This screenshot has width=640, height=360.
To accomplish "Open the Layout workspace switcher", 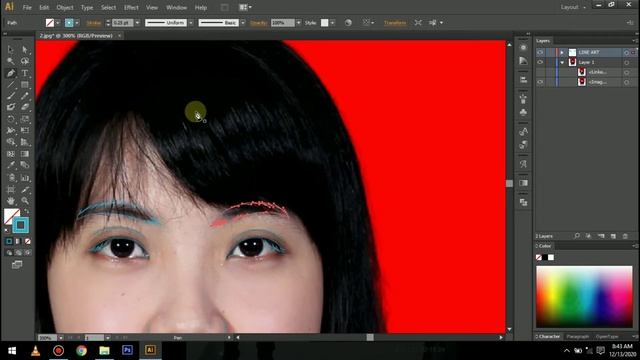I will pyautogui.click(x=573, y=7).
